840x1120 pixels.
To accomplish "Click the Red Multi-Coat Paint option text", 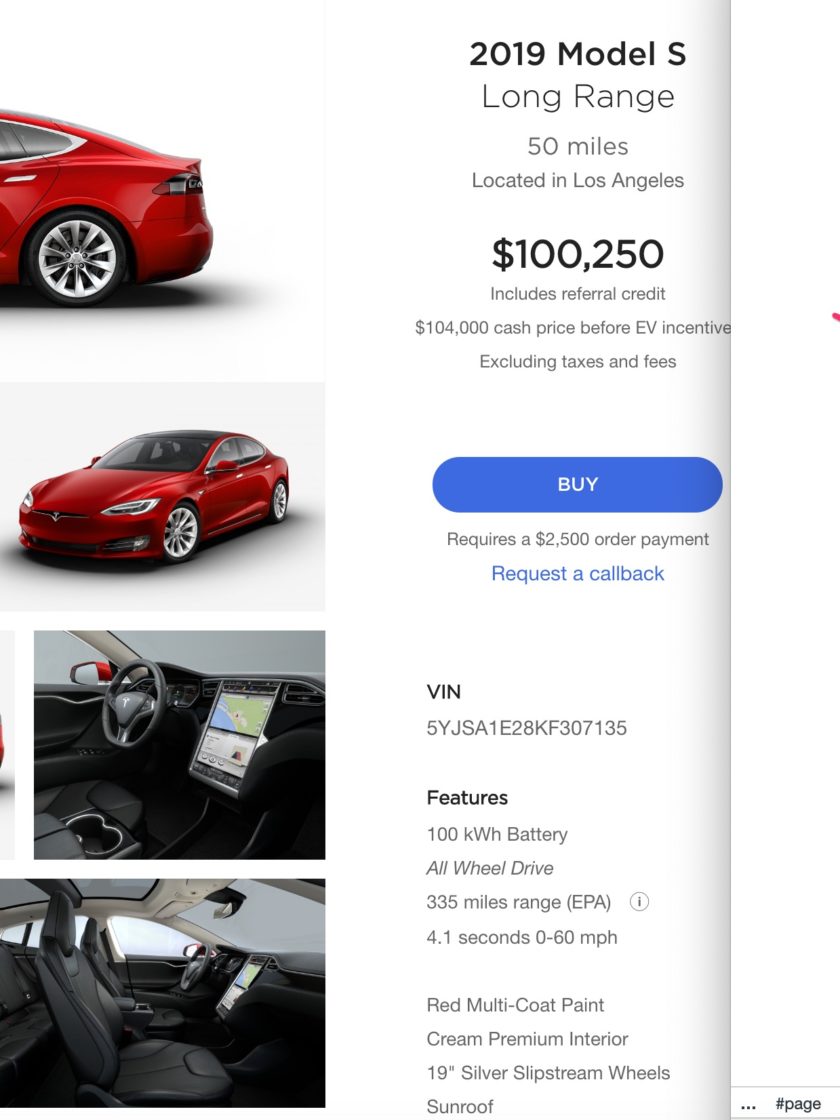I will [x=515, y=1005].
